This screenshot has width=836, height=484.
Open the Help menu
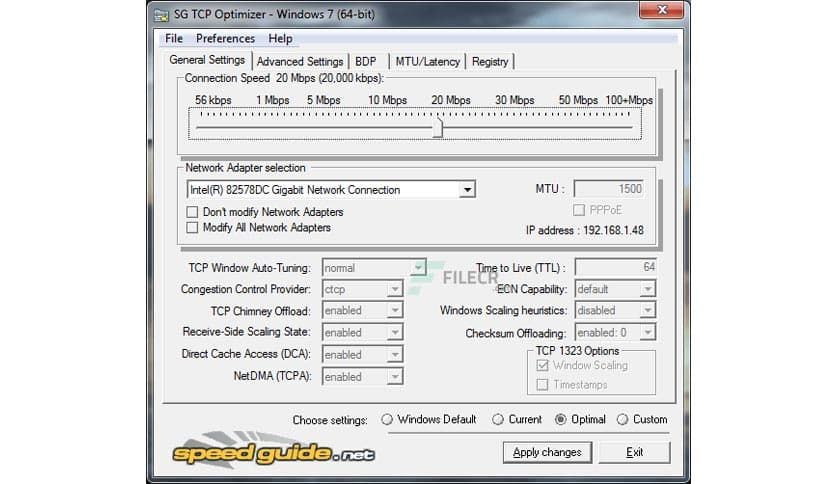pyautogui.click(x=280, y=38)
